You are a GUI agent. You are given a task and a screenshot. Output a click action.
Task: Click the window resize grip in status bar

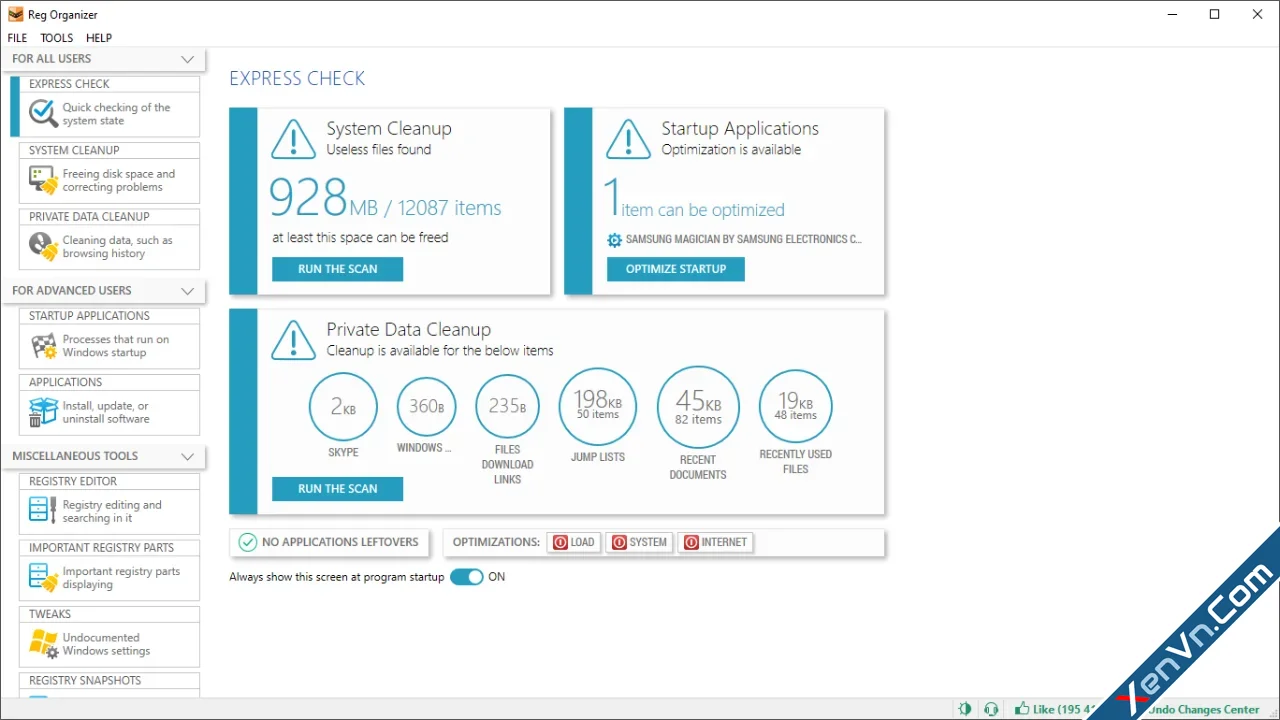click(x=1272, y=712)
